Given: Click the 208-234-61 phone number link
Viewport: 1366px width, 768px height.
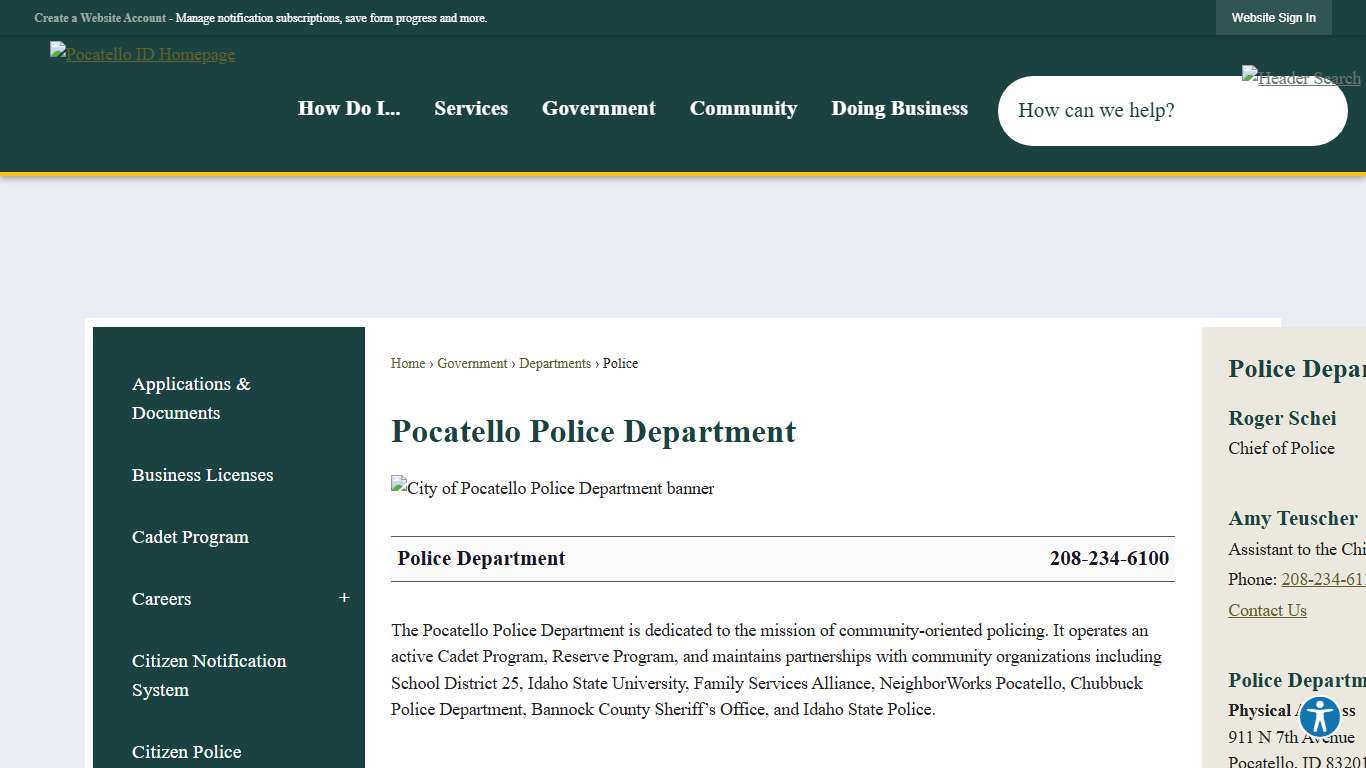Looking at the screenshot, I should [1323, 579].
